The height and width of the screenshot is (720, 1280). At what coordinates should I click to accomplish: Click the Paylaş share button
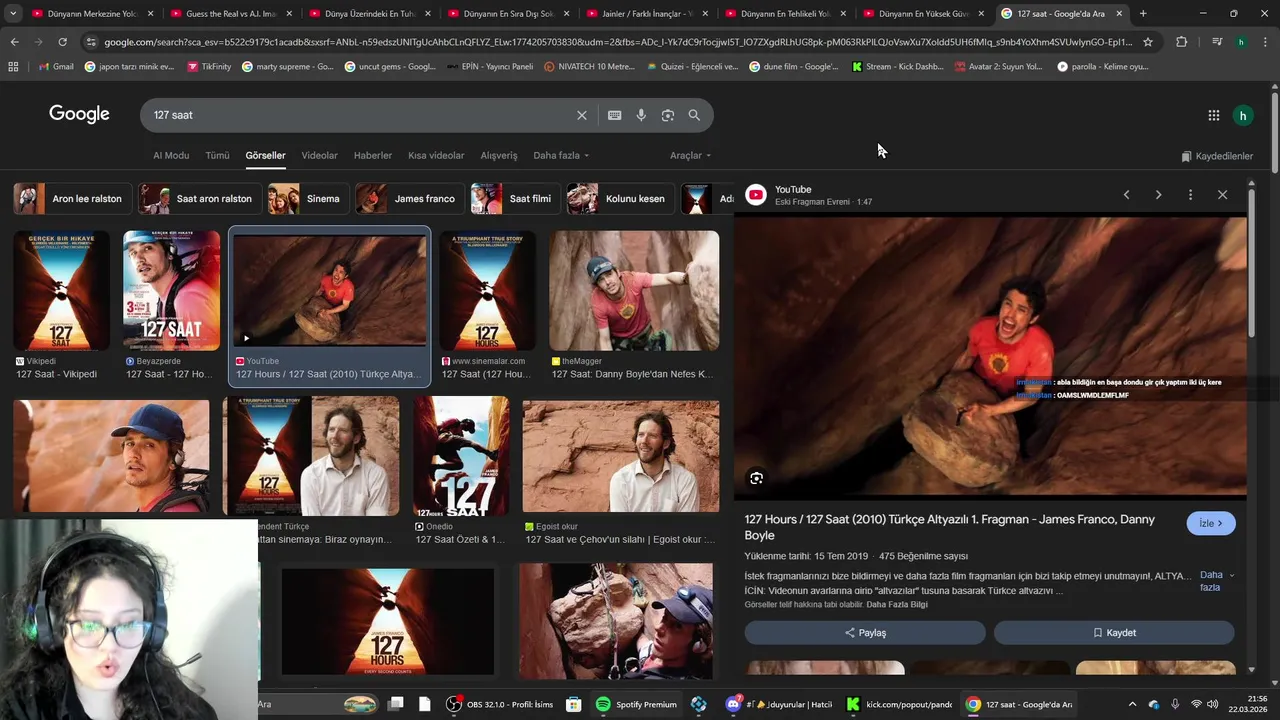point(865,633)
